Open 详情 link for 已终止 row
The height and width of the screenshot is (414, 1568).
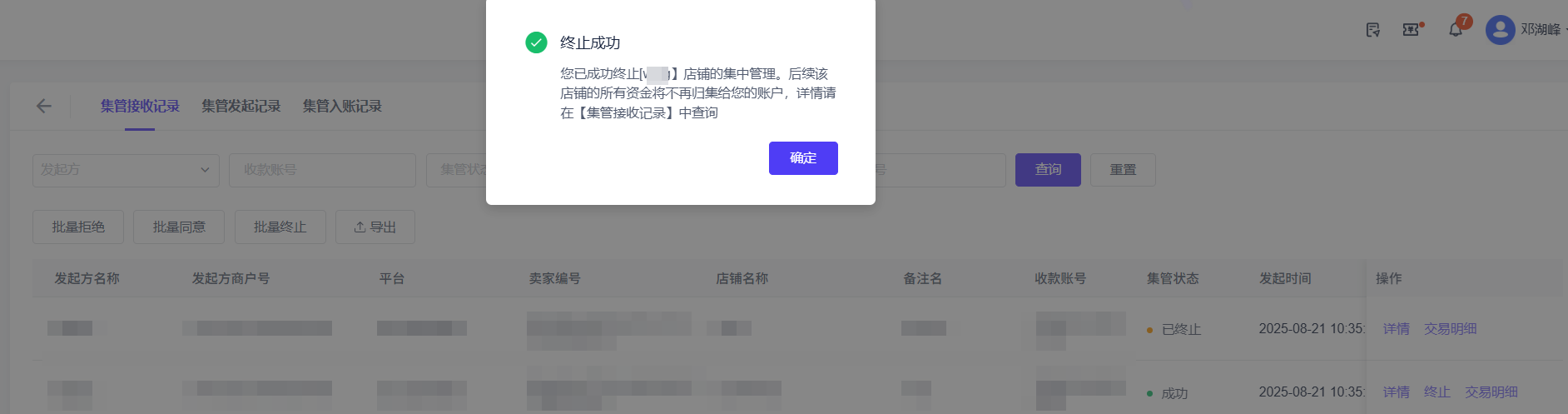(1397, 329)
